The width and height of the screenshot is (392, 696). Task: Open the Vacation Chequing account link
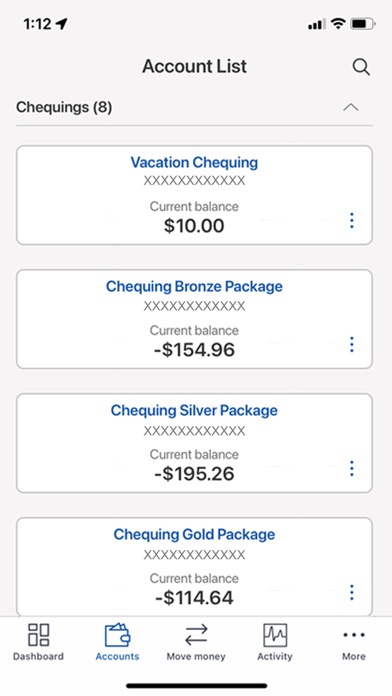(194, 162)
